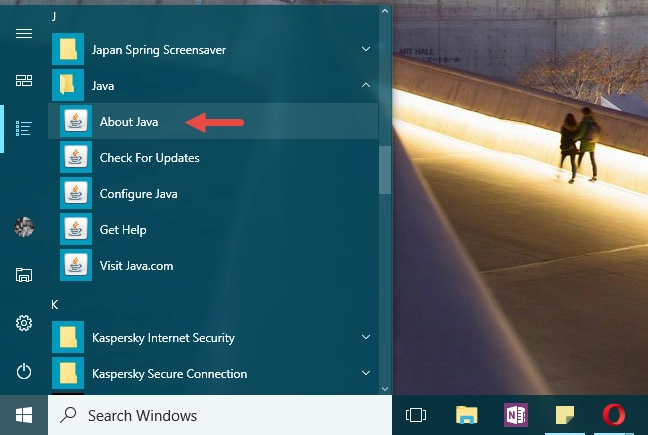This screenshot has width=648, height=435.
Task: Launch Check For Updates
Action: point(213,157)
